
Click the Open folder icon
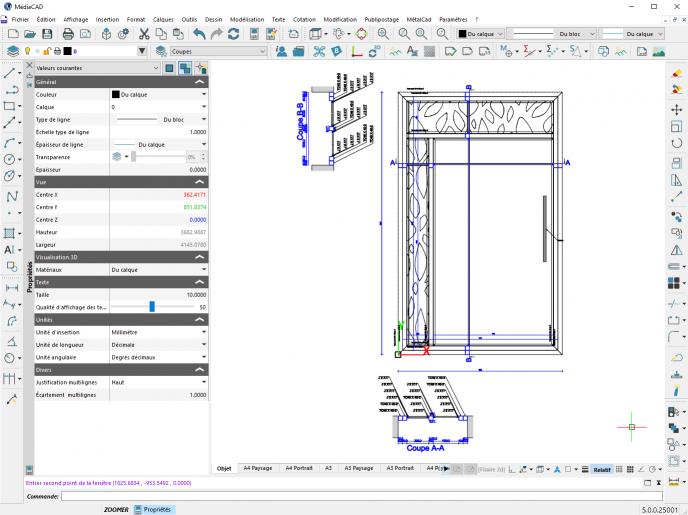(x=30, y=33)
